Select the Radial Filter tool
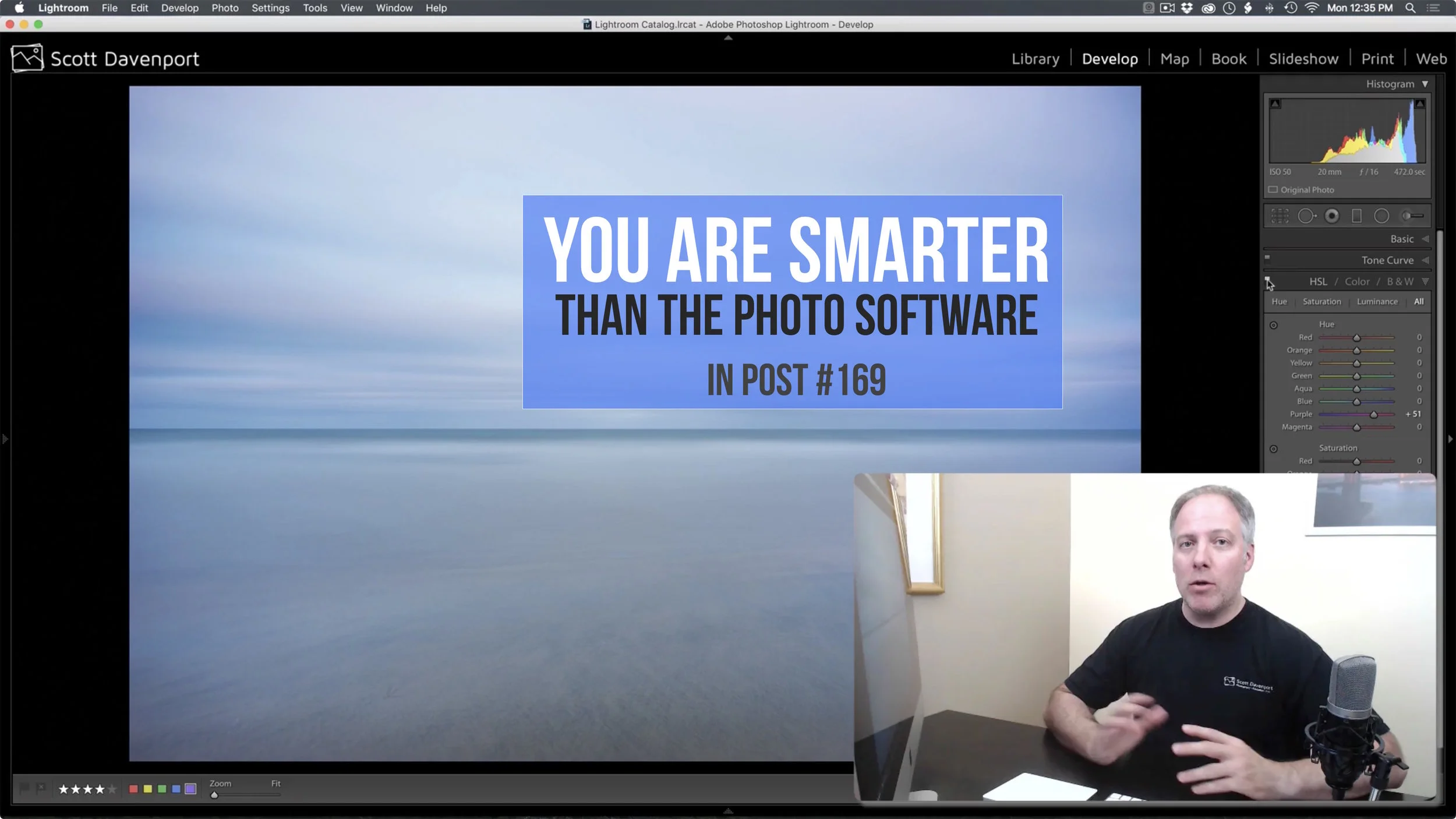 (1381, 216)
